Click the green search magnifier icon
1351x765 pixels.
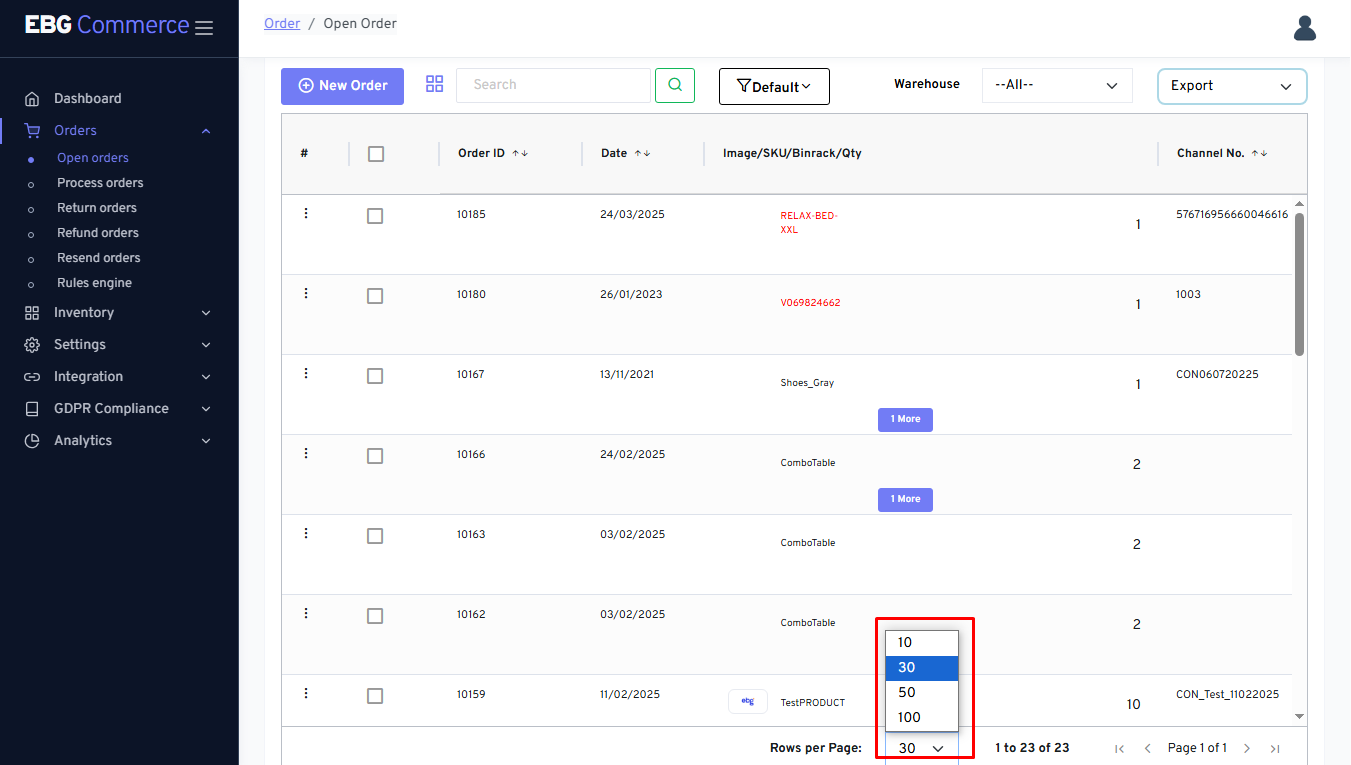[x=675, y=85]
